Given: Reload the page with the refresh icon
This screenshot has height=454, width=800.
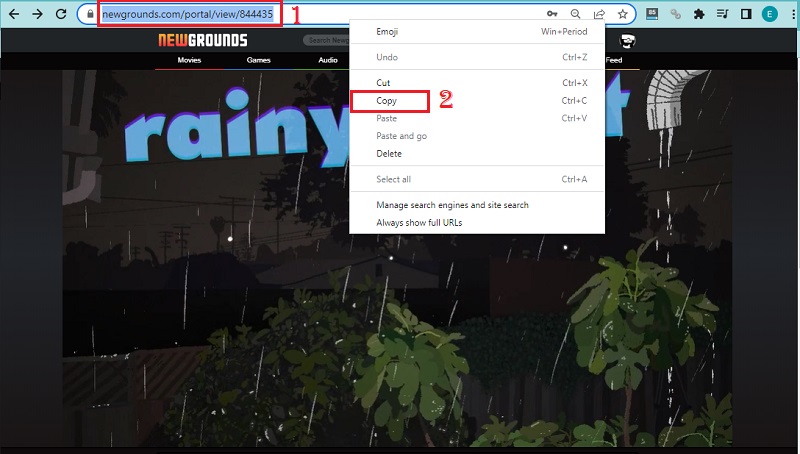Looking at the screenshot, I should coord(61,14).
